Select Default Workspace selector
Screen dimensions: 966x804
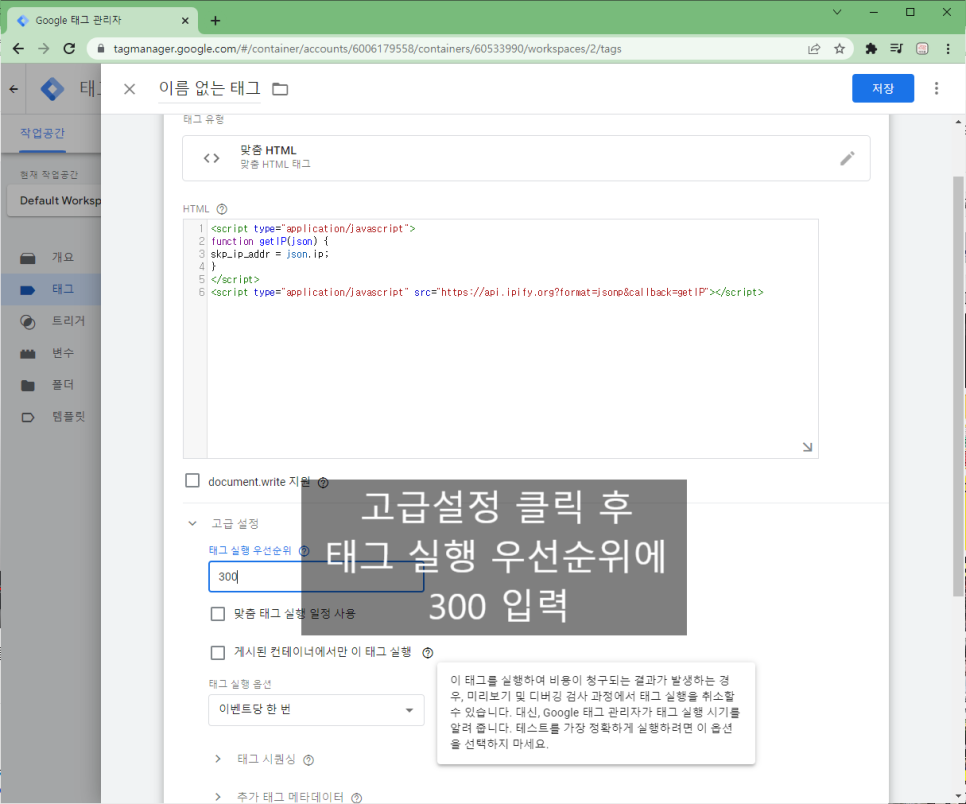pyautogui.click(x=54, y=200)
